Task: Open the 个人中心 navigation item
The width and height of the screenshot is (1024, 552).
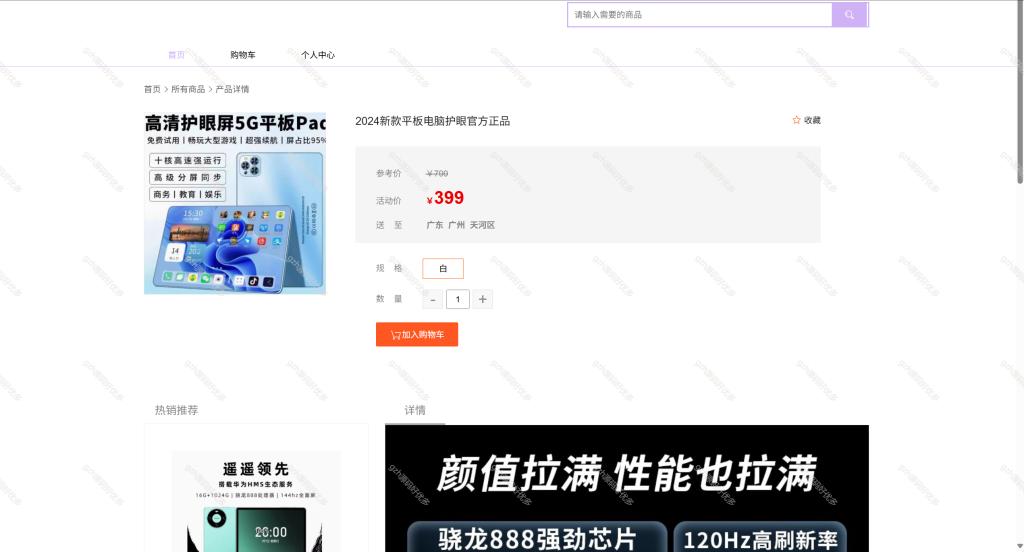Action: (318, 55)
